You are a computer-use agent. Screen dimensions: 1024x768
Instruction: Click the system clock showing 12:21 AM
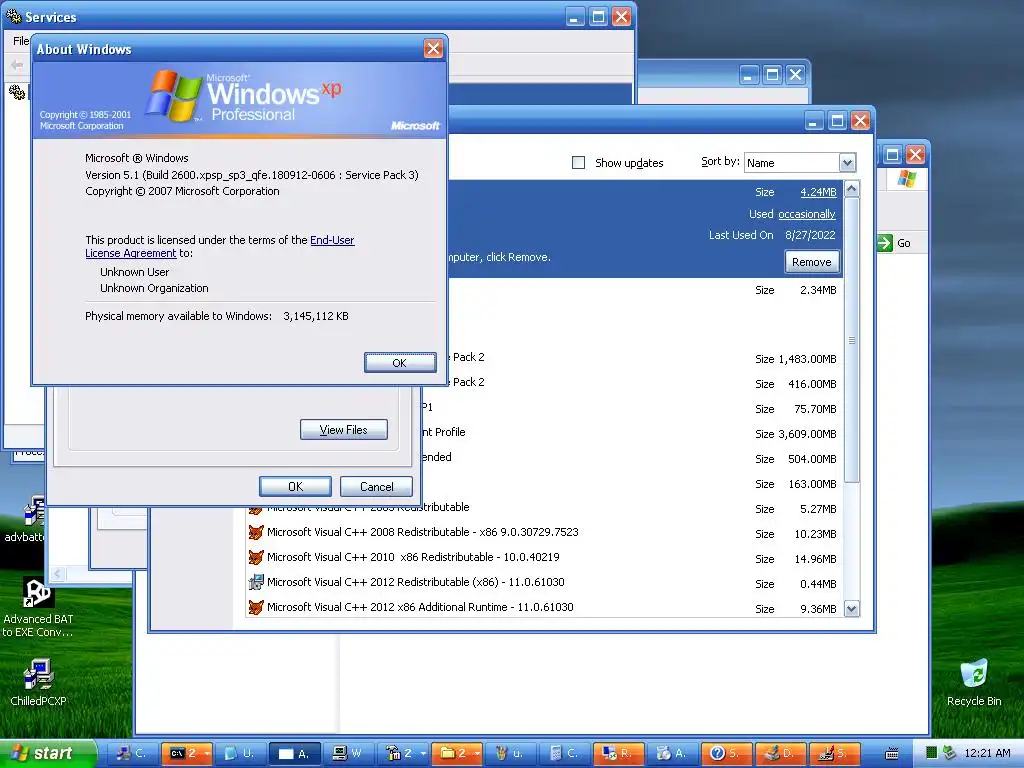pyautogui.click(x=987, y=753)
